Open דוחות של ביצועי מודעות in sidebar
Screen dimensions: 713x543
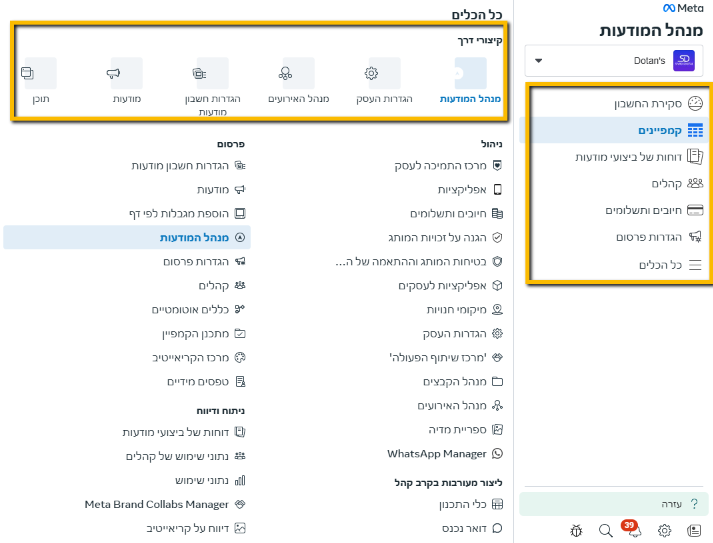pos(639,157)
